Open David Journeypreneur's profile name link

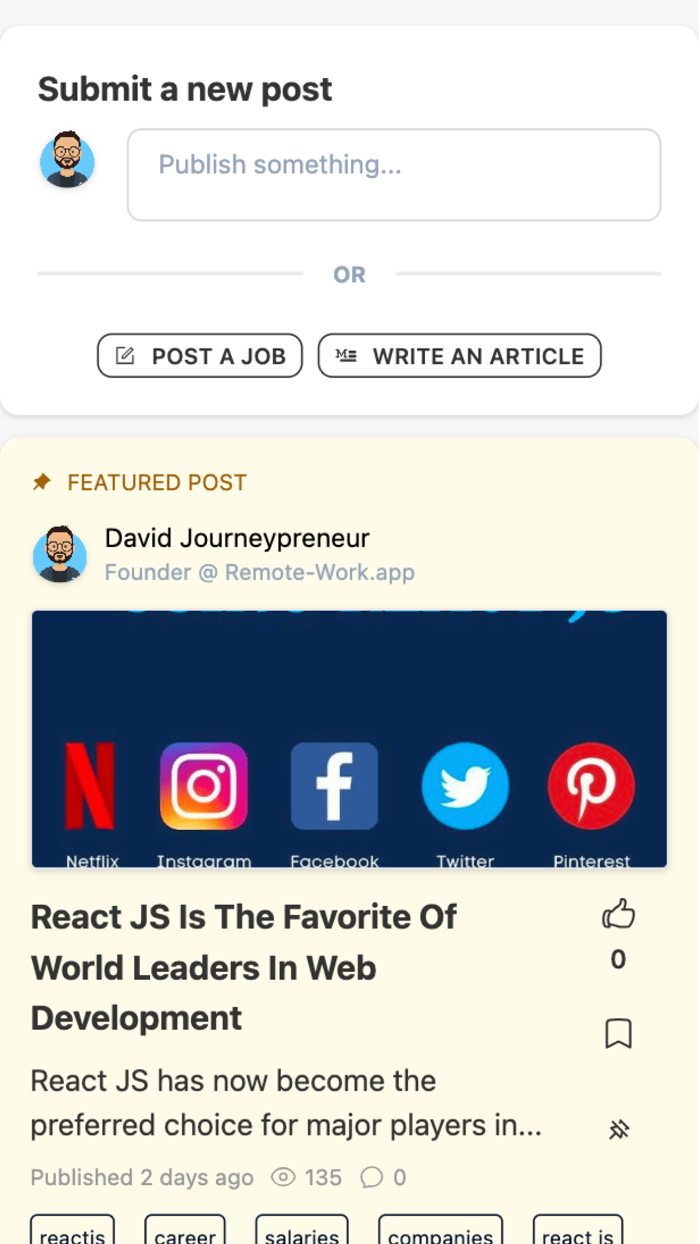(x=236, y=538)
